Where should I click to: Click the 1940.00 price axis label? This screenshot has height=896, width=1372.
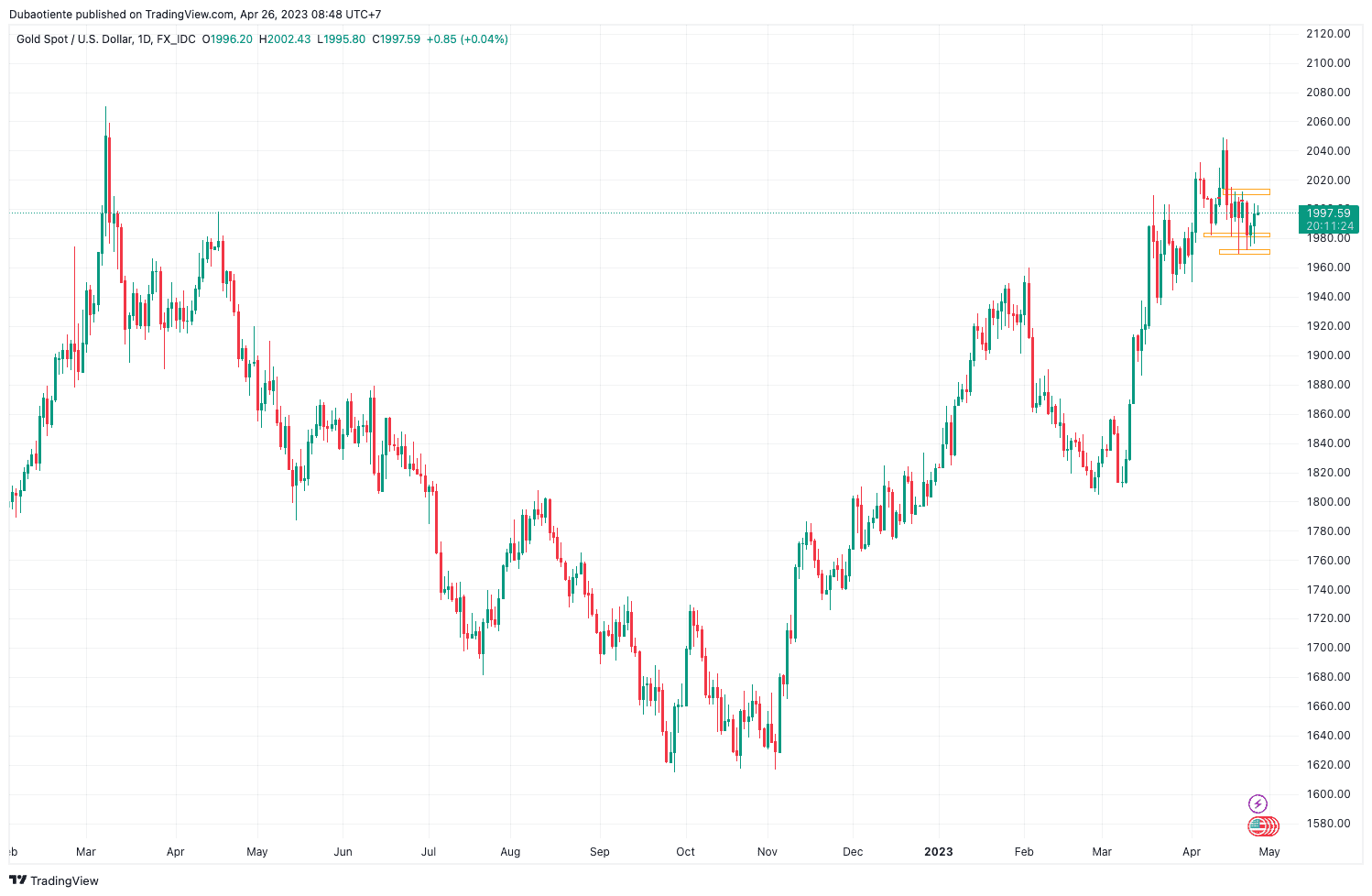1328,297
